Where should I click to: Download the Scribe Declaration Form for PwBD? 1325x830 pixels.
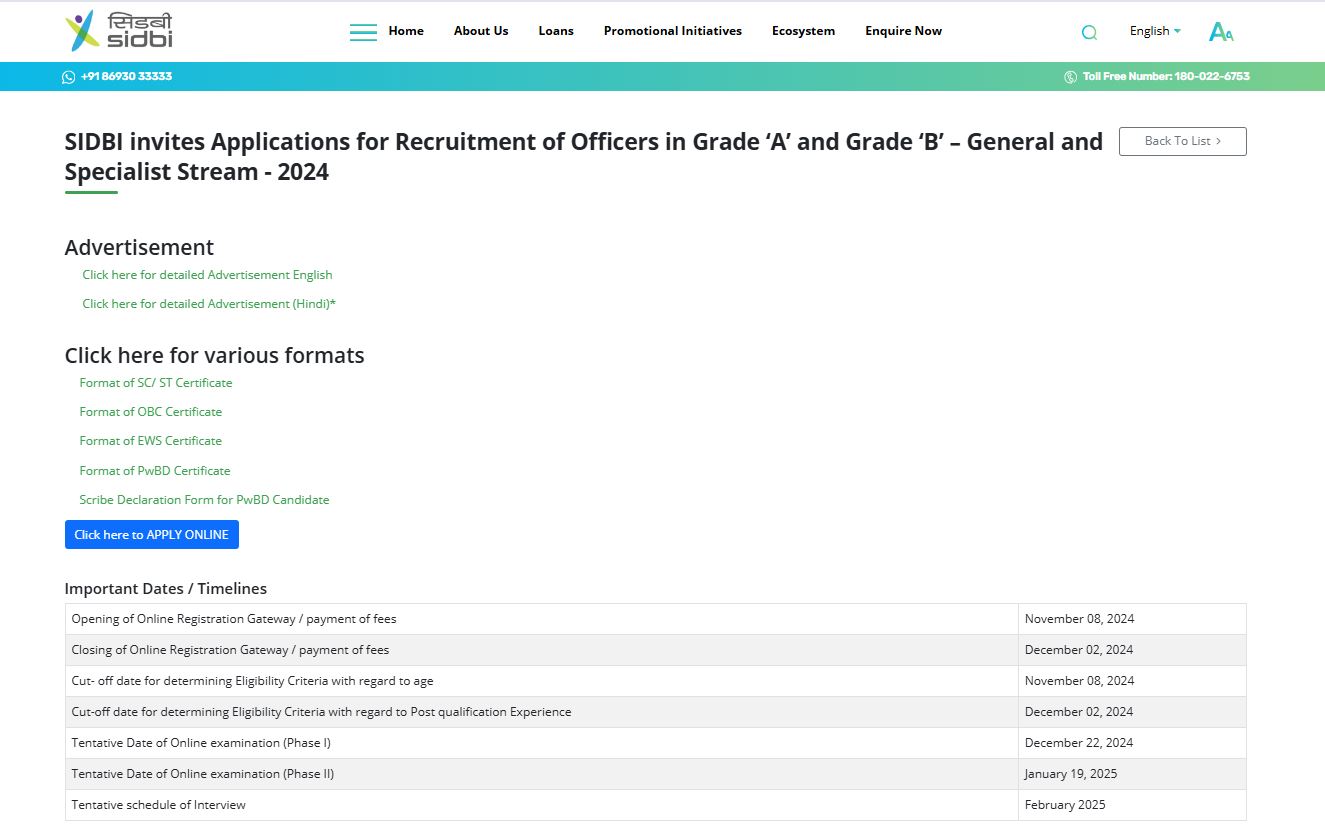[x=204, y=499]
